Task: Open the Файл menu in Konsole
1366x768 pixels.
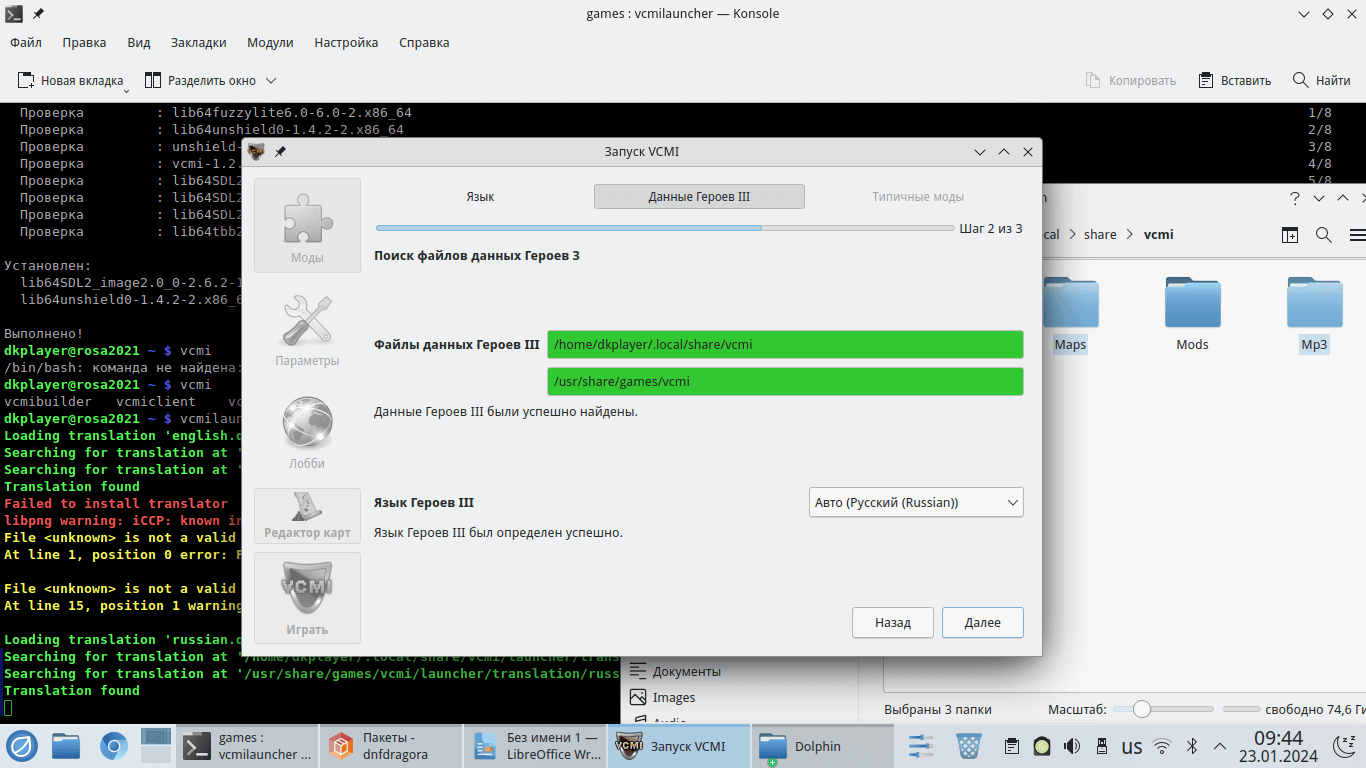Action: (26, 43)
